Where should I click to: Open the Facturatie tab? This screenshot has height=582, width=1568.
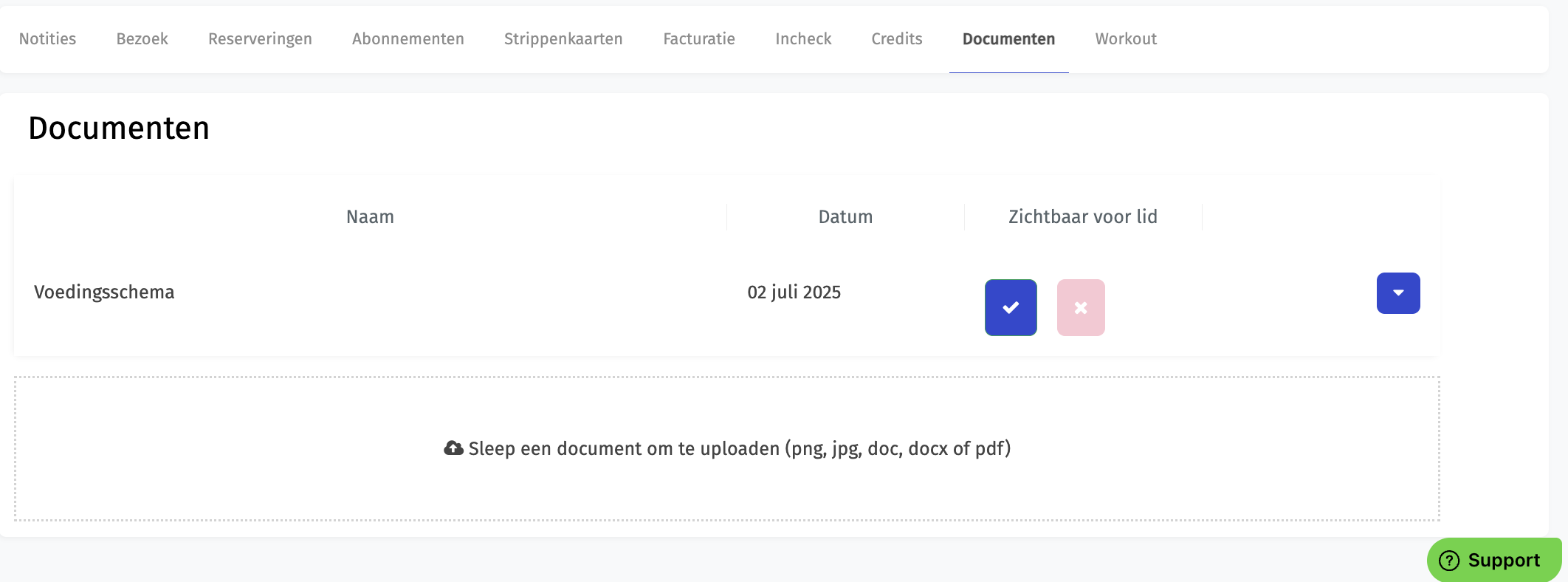pyautogui.click(x=699, y=39)
